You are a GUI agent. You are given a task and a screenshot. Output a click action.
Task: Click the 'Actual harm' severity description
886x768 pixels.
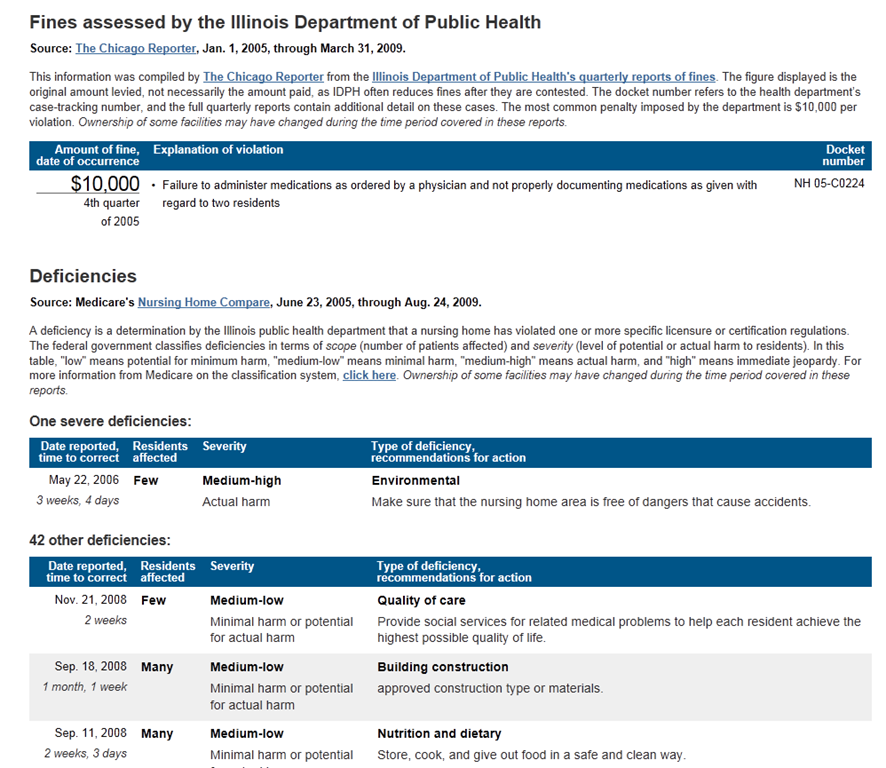tap(236, 502)
